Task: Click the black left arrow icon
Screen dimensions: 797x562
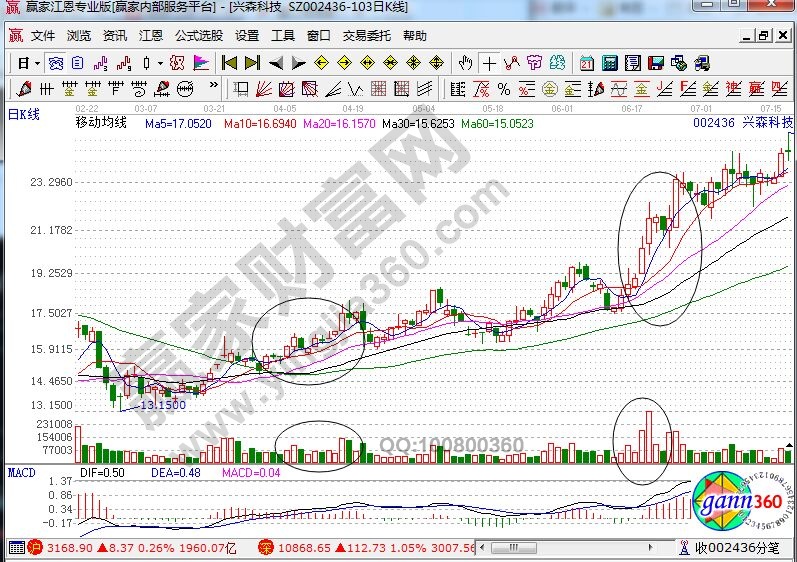Action: pyautogui.click(x=277, y=62)
